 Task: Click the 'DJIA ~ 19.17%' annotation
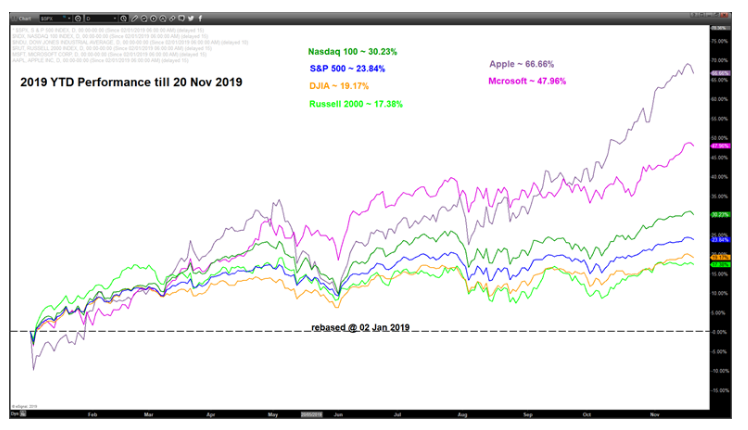coord(339,86)
